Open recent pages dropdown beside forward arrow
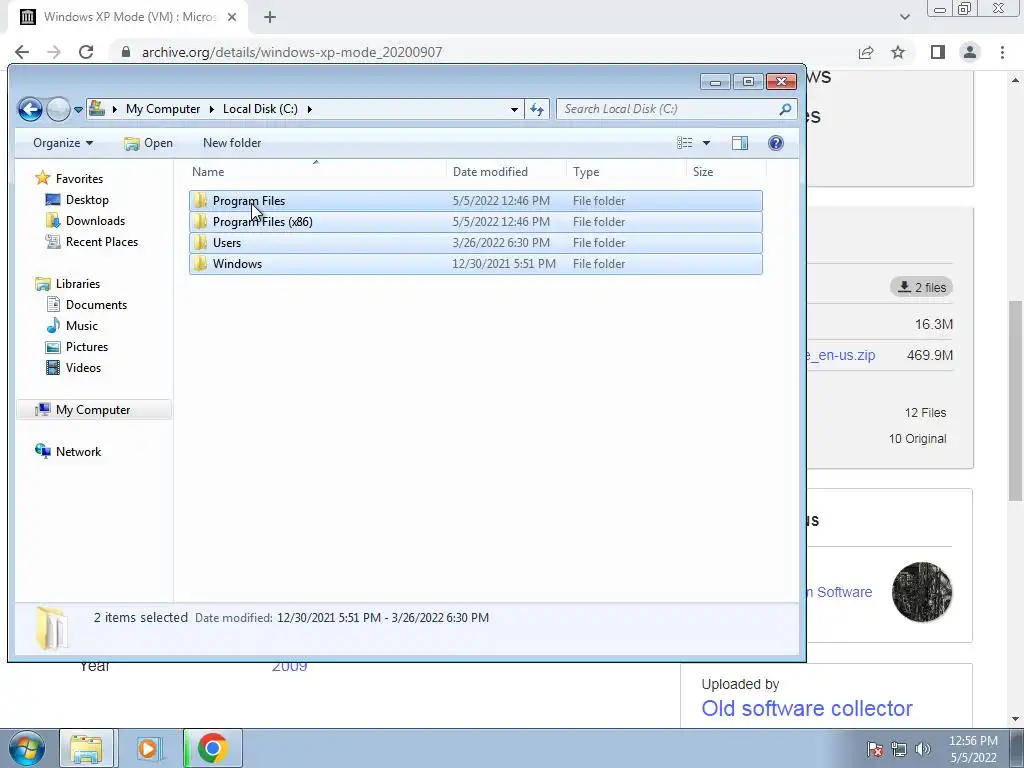 [78, 110]
